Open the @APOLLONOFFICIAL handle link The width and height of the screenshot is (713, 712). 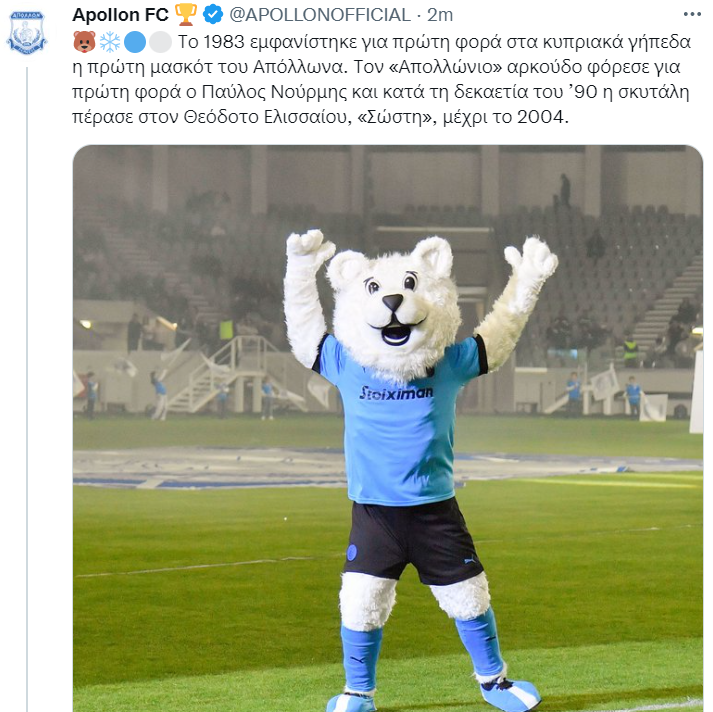[321, 14]
